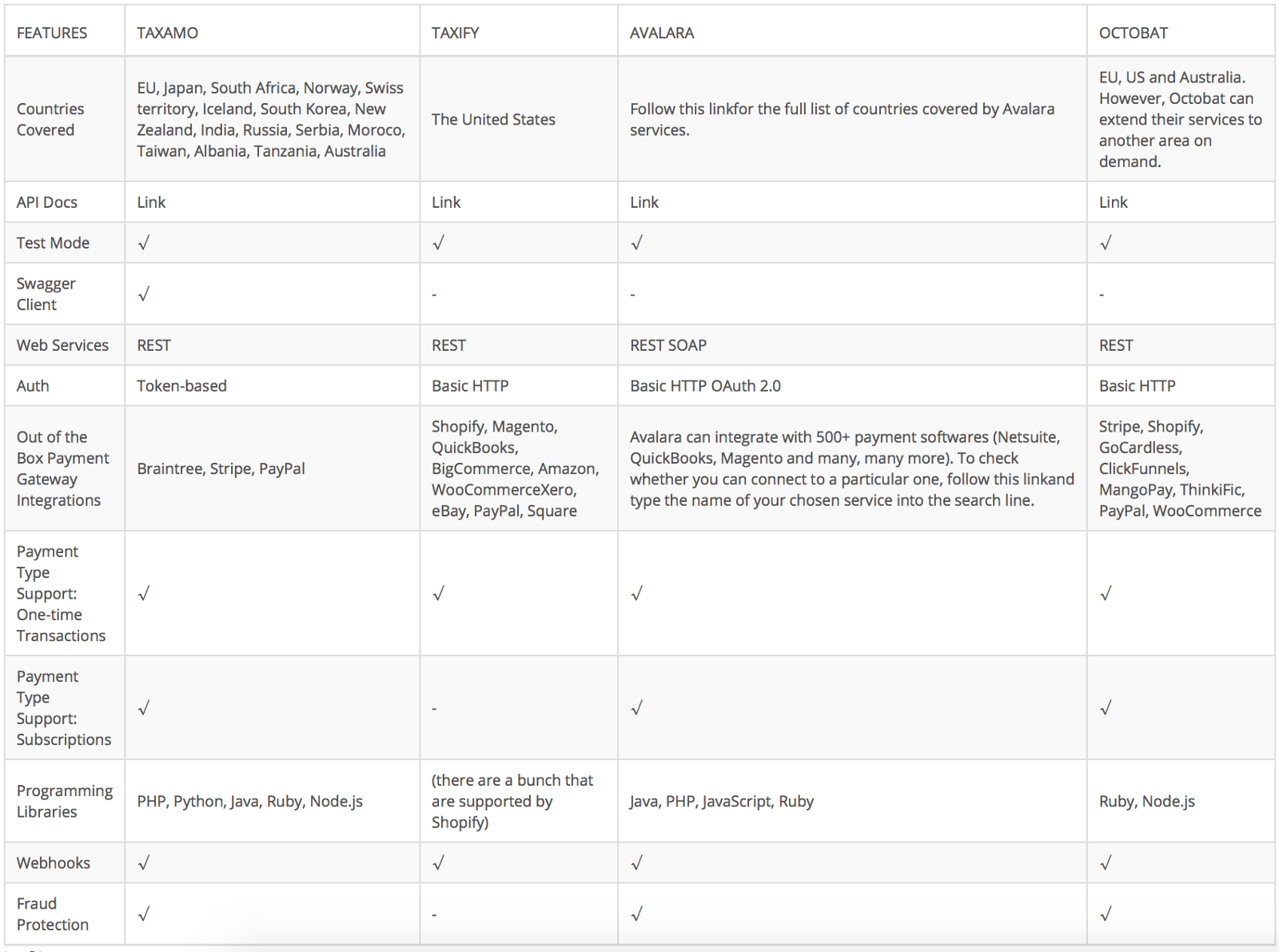Screen dimensions: 1279x952
Task: Click Taxamo's Subscriptions support checkmark
Action: pos(144,708)
